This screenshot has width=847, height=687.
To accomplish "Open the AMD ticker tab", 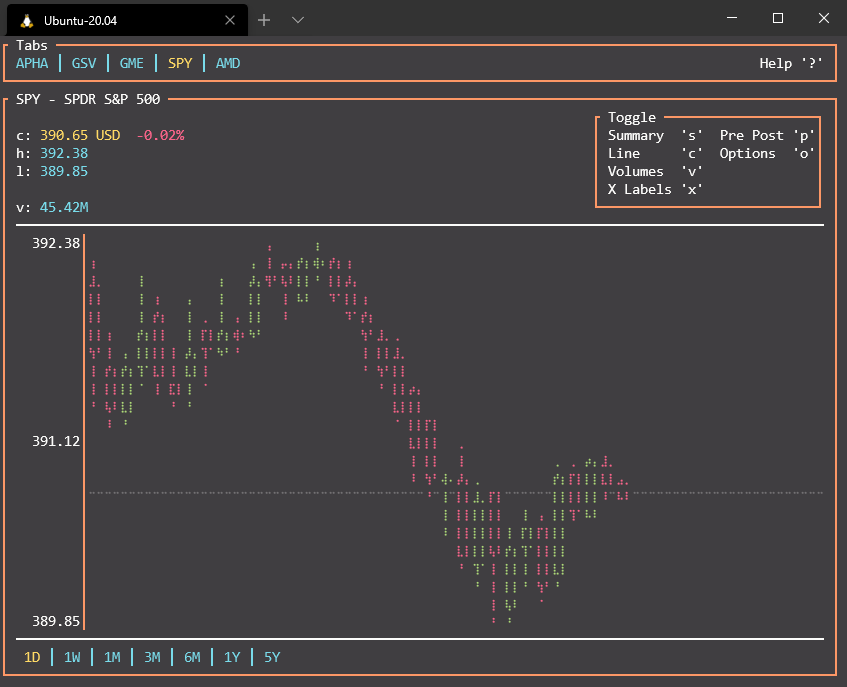I will pos(228,63).
